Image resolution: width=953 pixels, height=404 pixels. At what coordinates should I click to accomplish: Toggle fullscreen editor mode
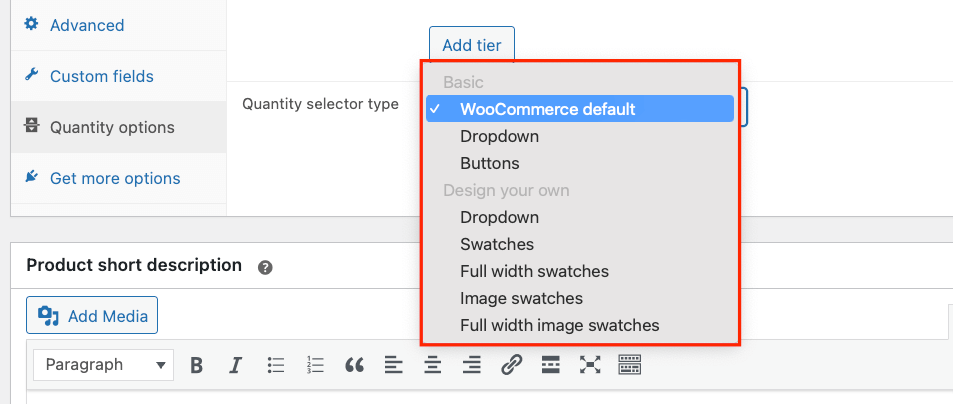(590, 365)
